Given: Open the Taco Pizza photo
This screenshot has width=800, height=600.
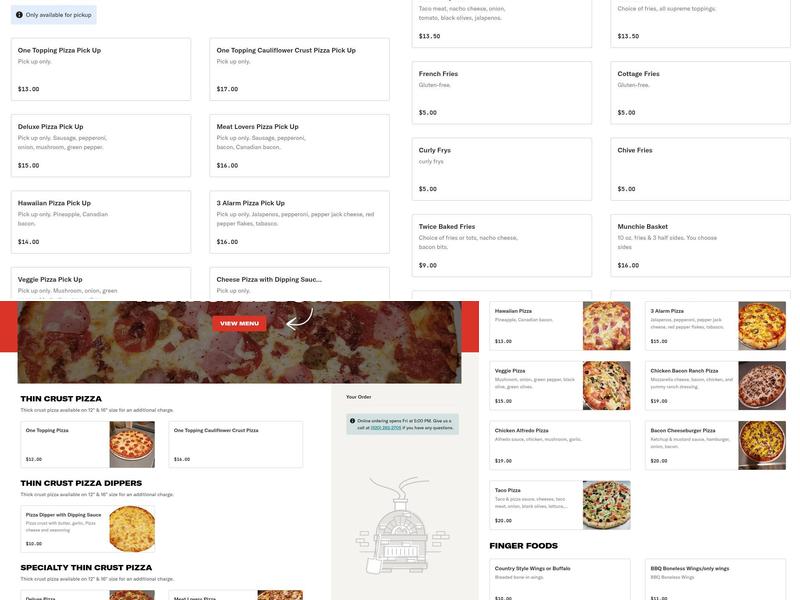Looking at the screenshot, I should pyautogui.click(x=607, y=505).
